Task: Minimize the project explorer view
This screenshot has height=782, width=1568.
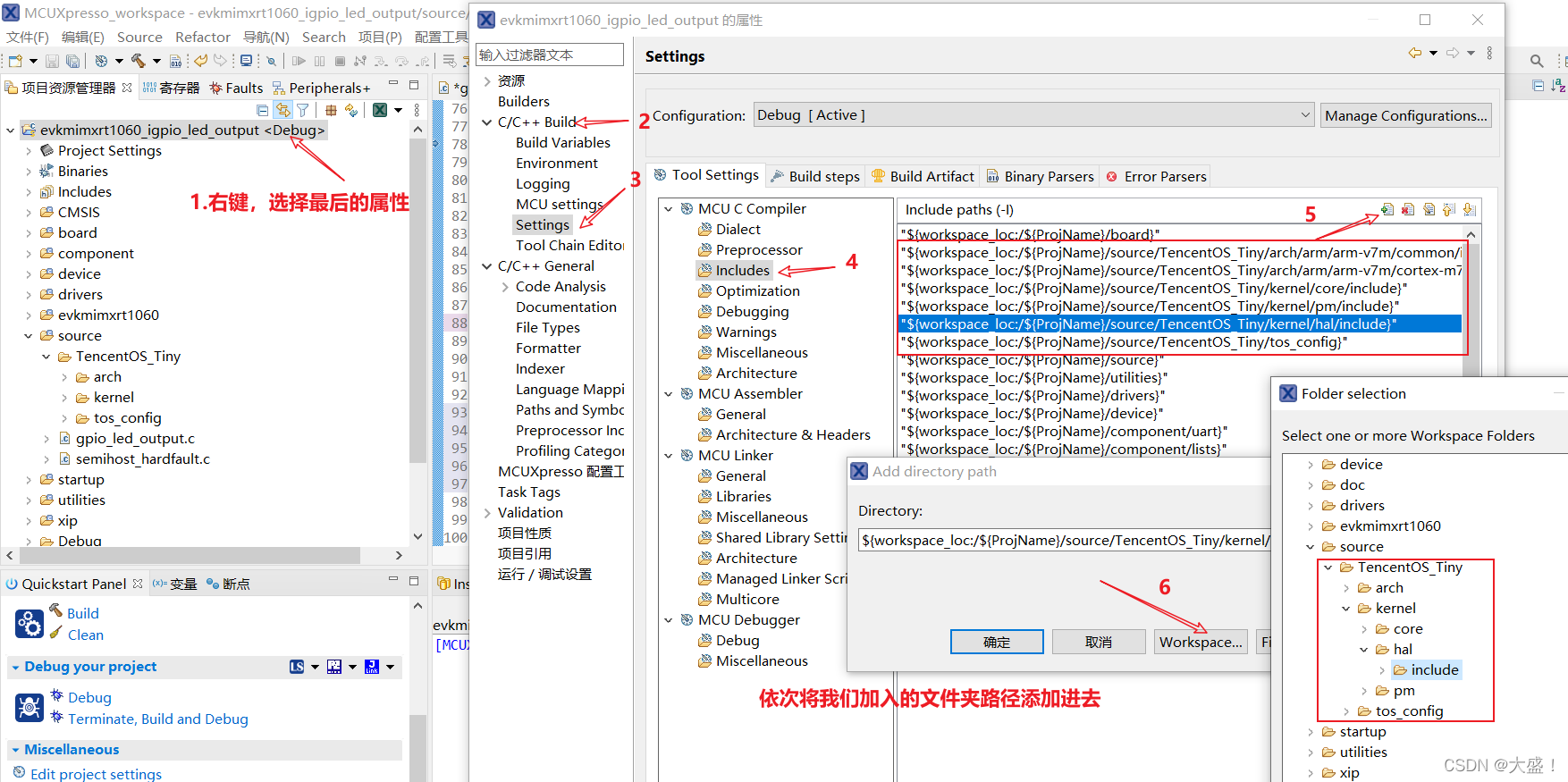Action: (x=392, y=85)
